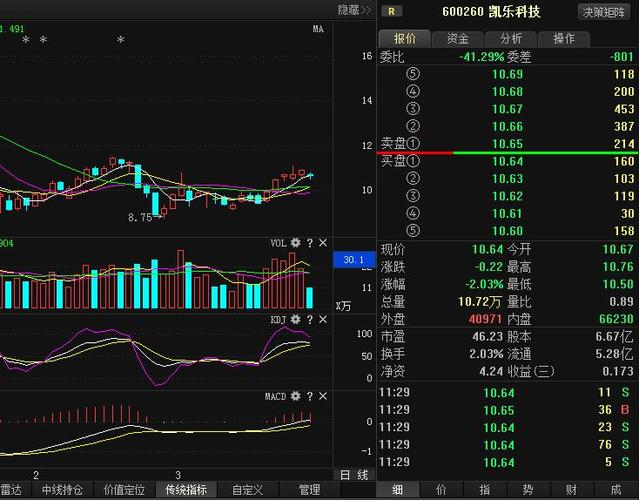
Task: Switch to the 资金 tab
Action: pos(458,39)
